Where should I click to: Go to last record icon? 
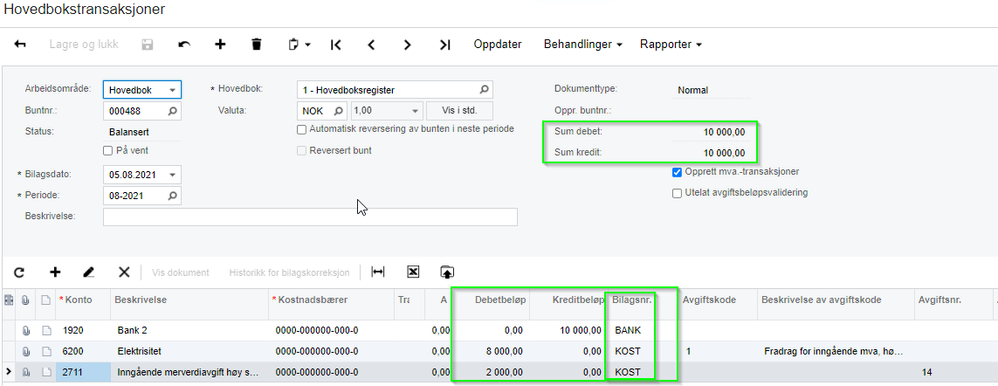(x=445, y=45)
